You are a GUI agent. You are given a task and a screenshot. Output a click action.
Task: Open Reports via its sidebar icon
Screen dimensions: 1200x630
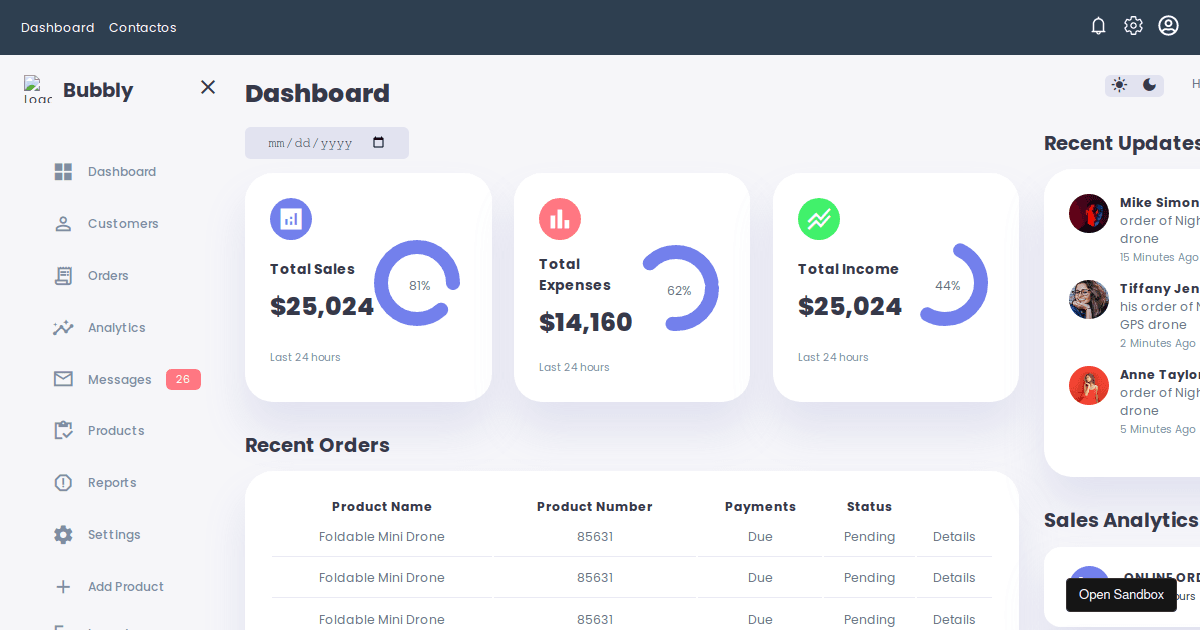tap(62, 482)
